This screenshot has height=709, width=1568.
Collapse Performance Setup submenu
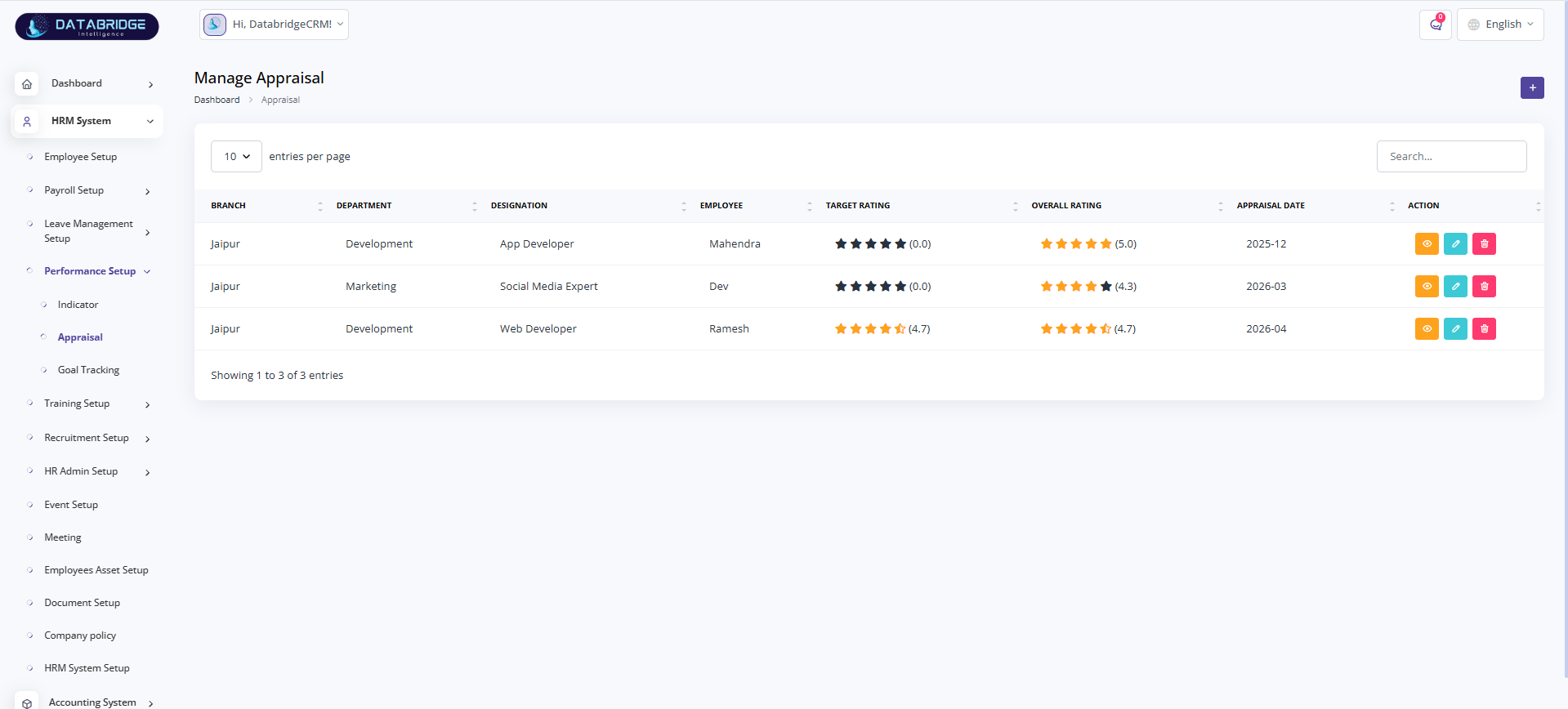90,271
